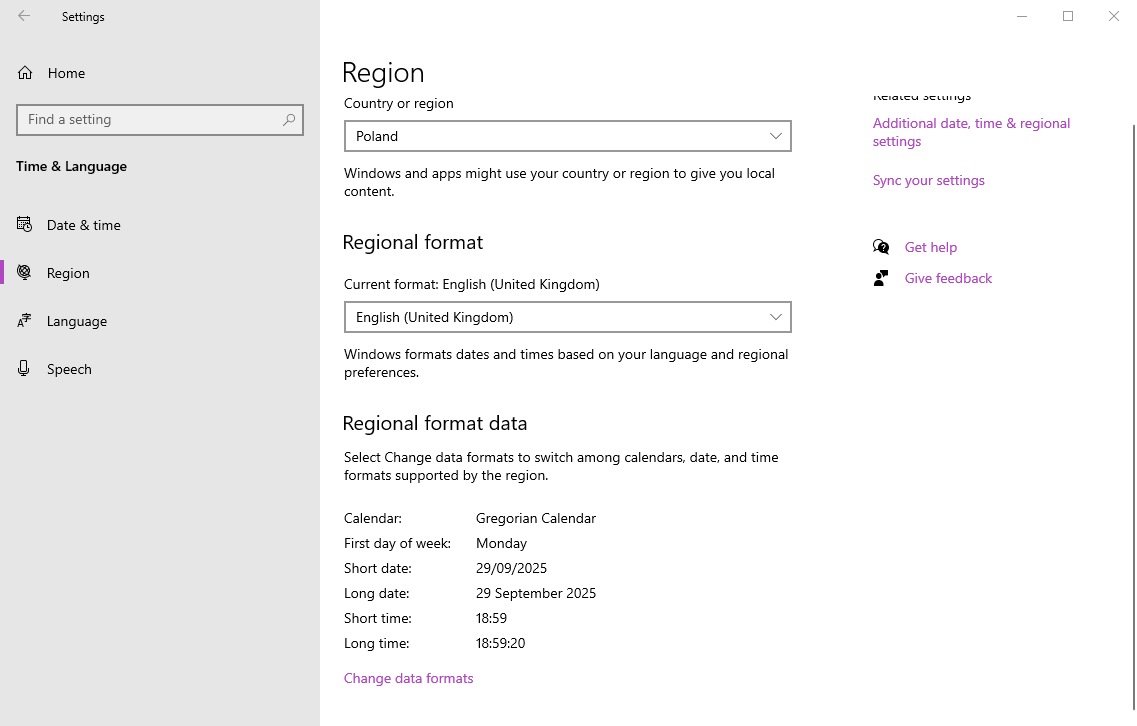Click the Get help chat bubble icon

[881, 247]
